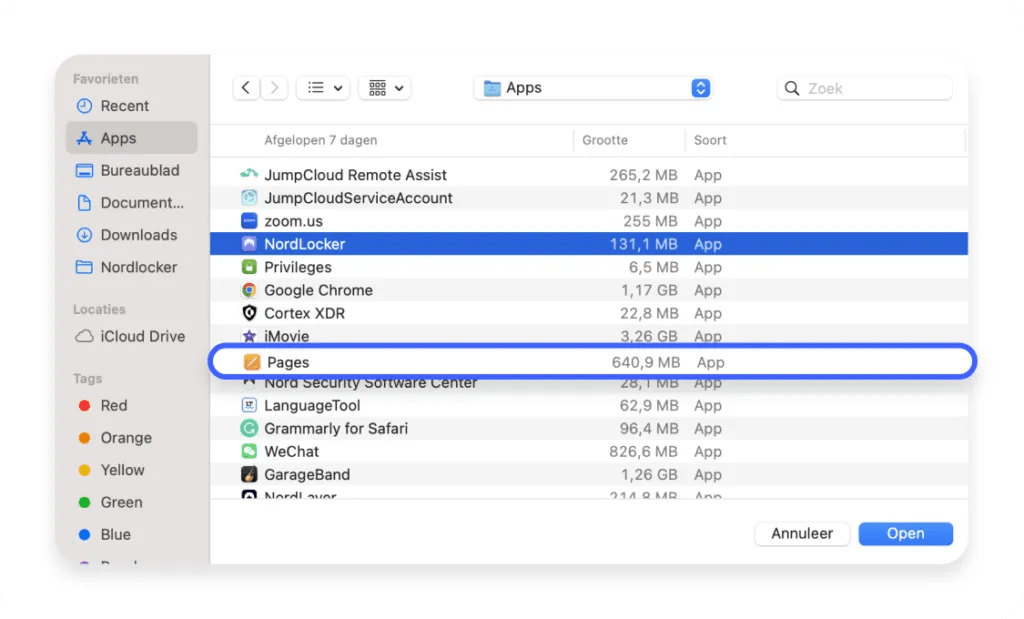Select JumpCloudServiceAccount in the list
1024x619 pixels.
(x=589, y=198)
